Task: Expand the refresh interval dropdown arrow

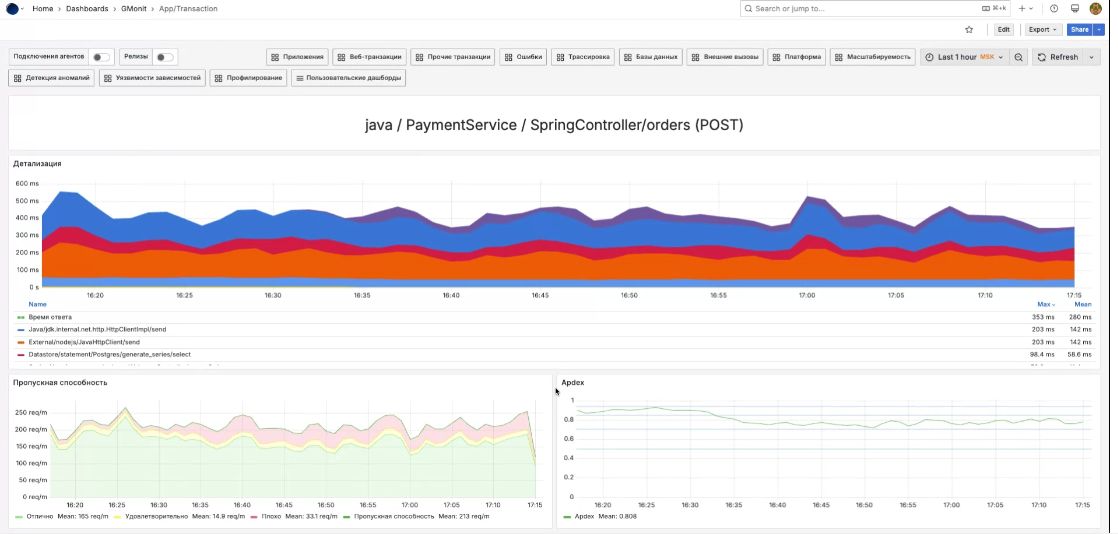Action: tap(1091, 57)
